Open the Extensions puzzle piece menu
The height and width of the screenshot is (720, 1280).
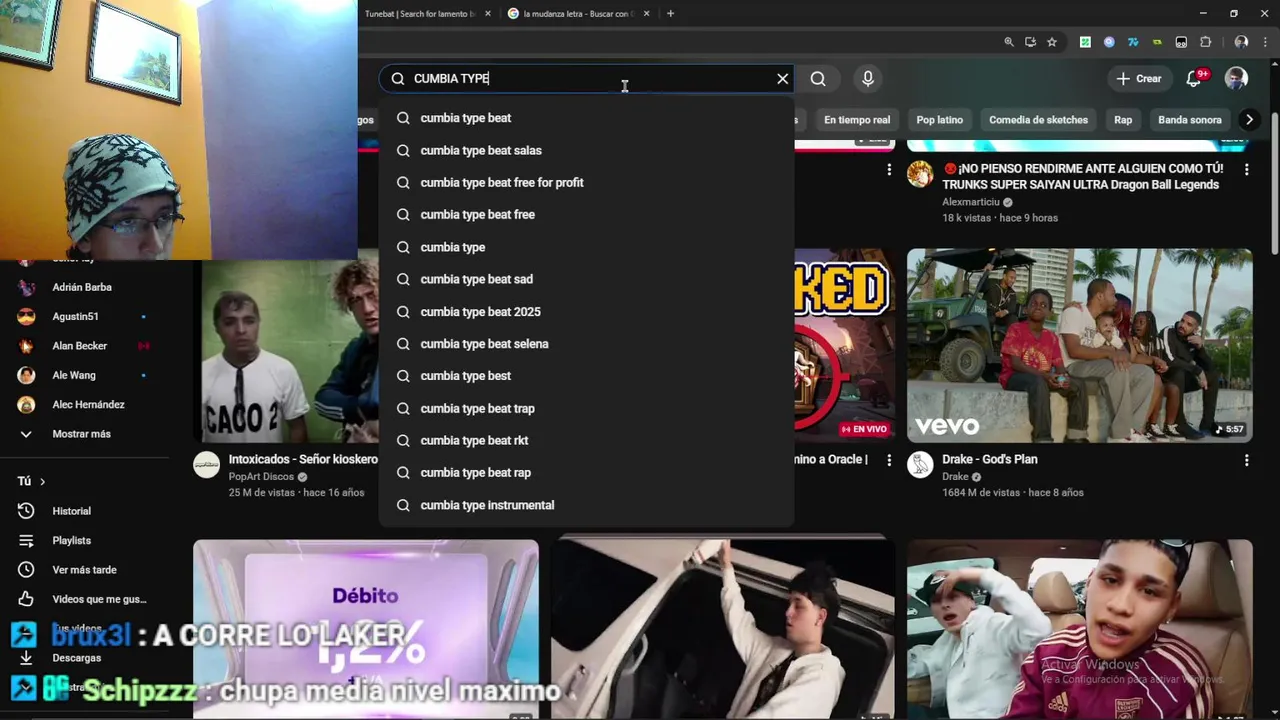1205,42
